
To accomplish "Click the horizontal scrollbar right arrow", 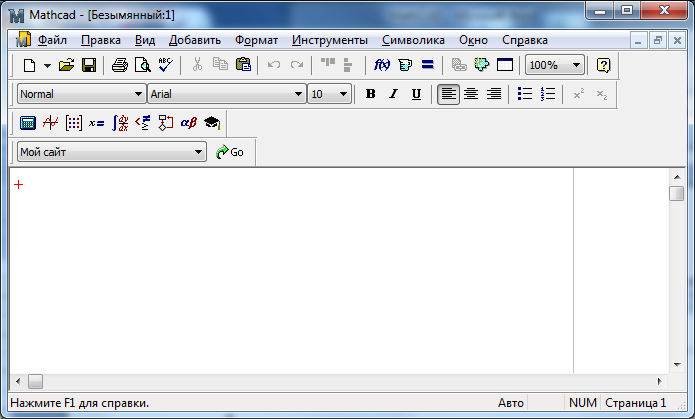I will 660,381.
